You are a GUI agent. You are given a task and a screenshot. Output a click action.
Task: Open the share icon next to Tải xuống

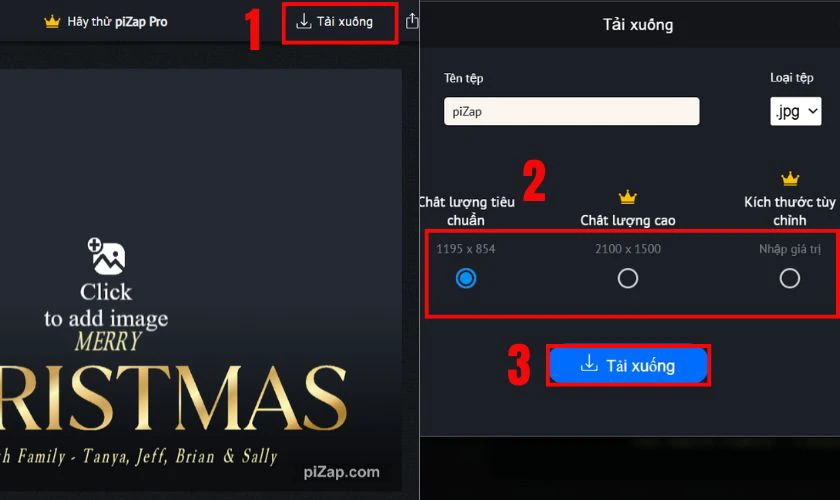pyautogui.click(x=411, y=21)
